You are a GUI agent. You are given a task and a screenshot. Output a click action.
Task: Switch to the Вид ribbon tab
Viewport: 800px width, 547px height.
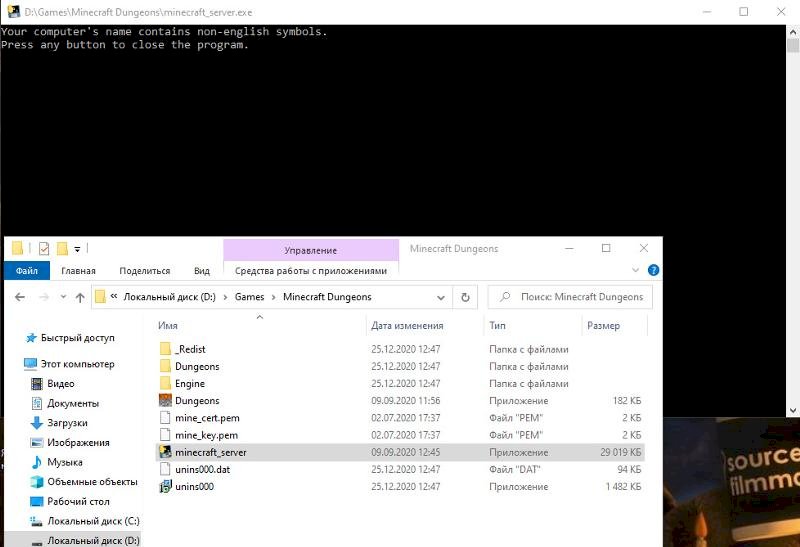(x=202, y=270)
